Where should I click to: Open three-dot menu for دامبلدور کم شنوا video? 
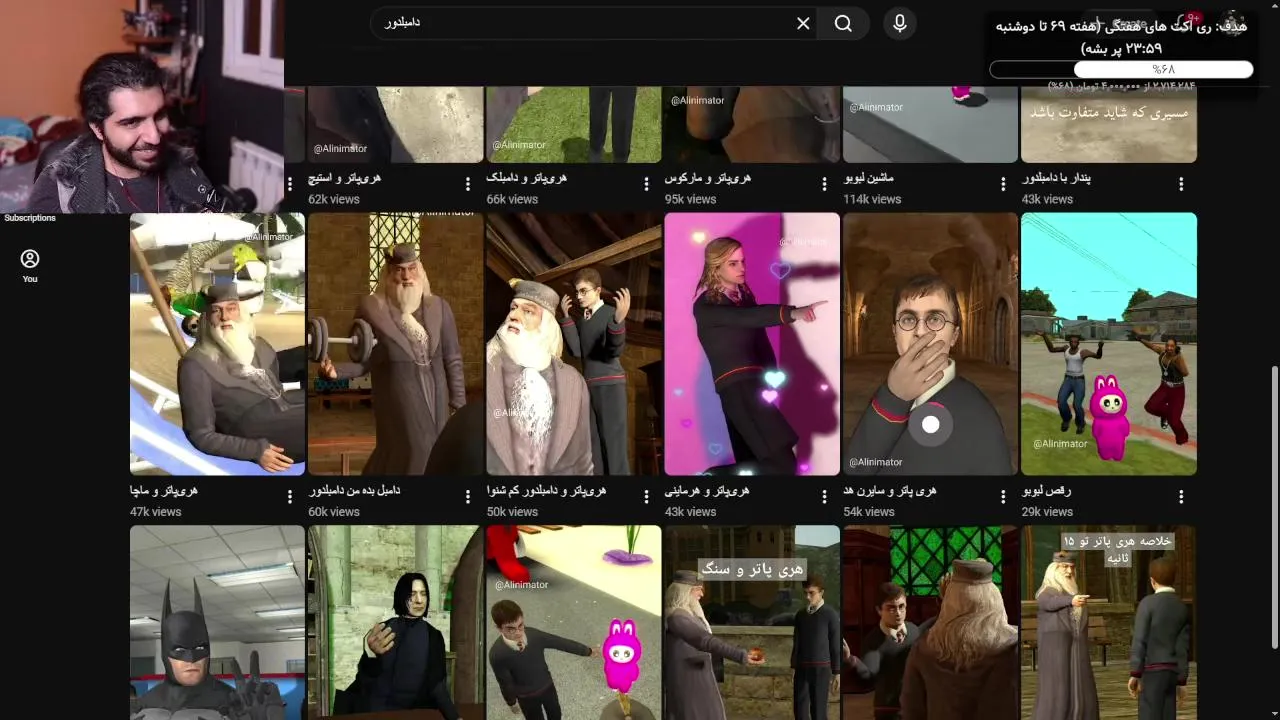point(646,497)
